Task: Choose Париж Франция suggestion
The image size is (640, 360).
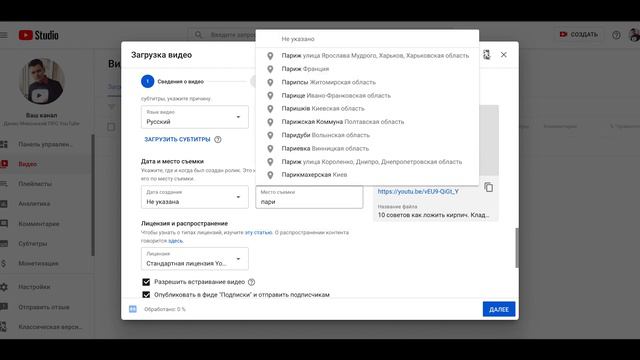Action: pos(367,69)
